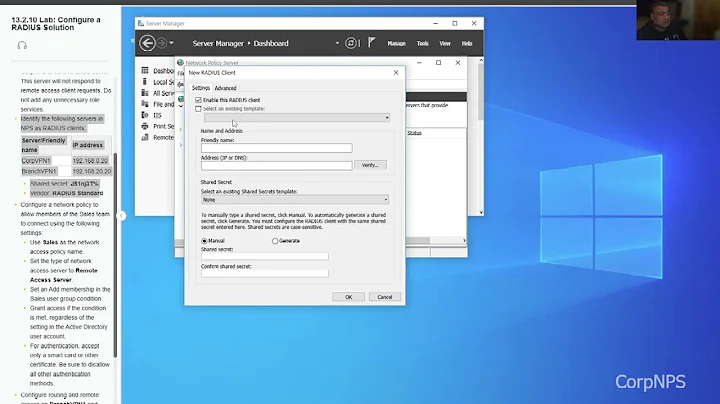This screenshot has width=720, height=404.
Task: Click the Server Manager title bar icon
Action: click(x=141, y=23)
